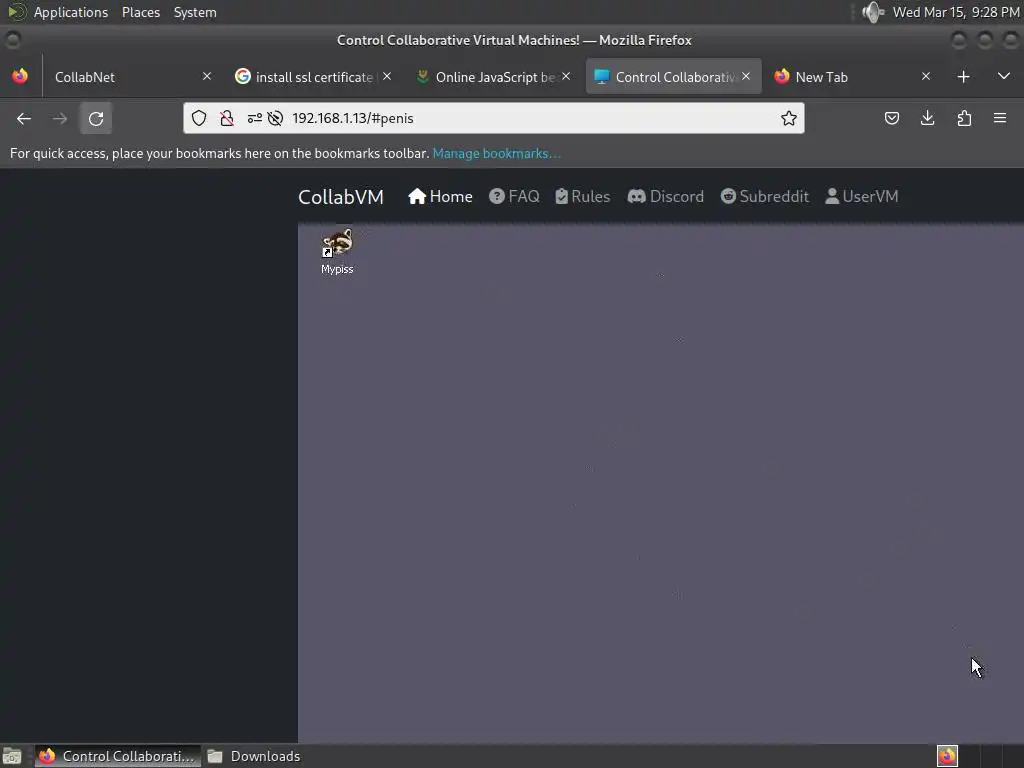This screenshot has width=1024, height=768.
Task: Select the Control Collaborative tab
Action: click(x=673, y=77)
